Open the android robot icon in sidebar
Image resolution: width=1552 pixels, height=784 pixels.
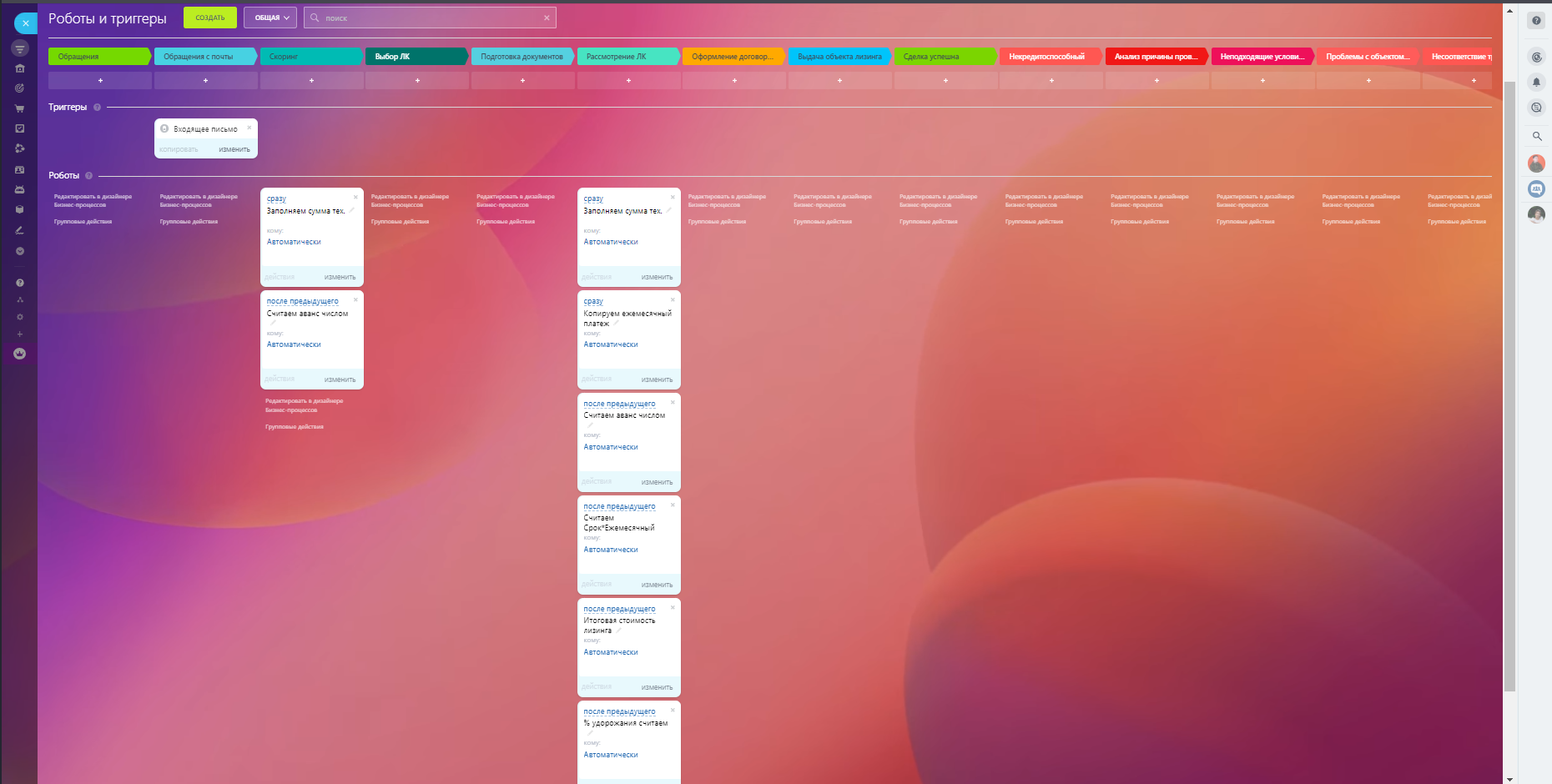[20, 189]
